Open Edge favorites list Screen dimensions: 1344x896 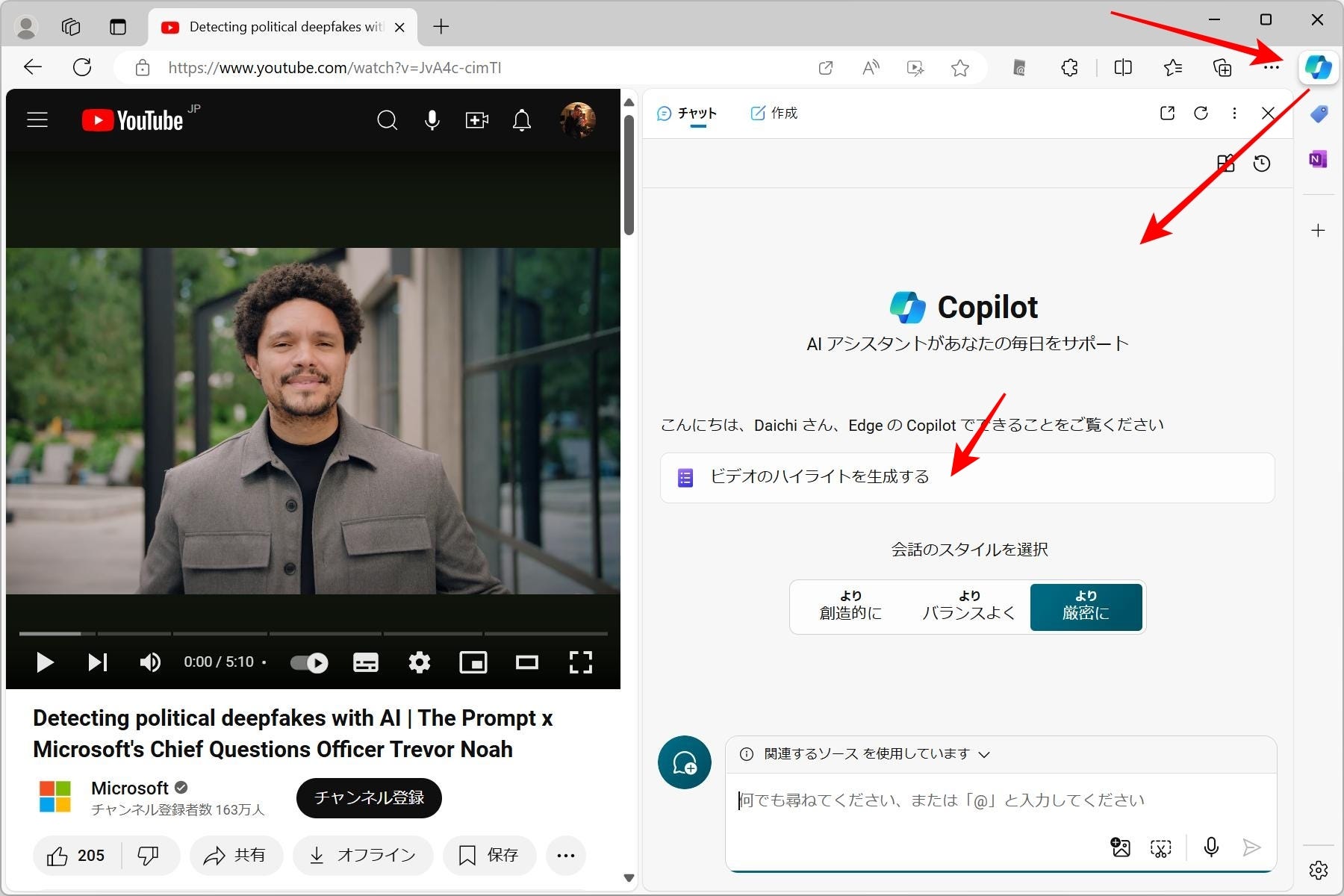1172,68
